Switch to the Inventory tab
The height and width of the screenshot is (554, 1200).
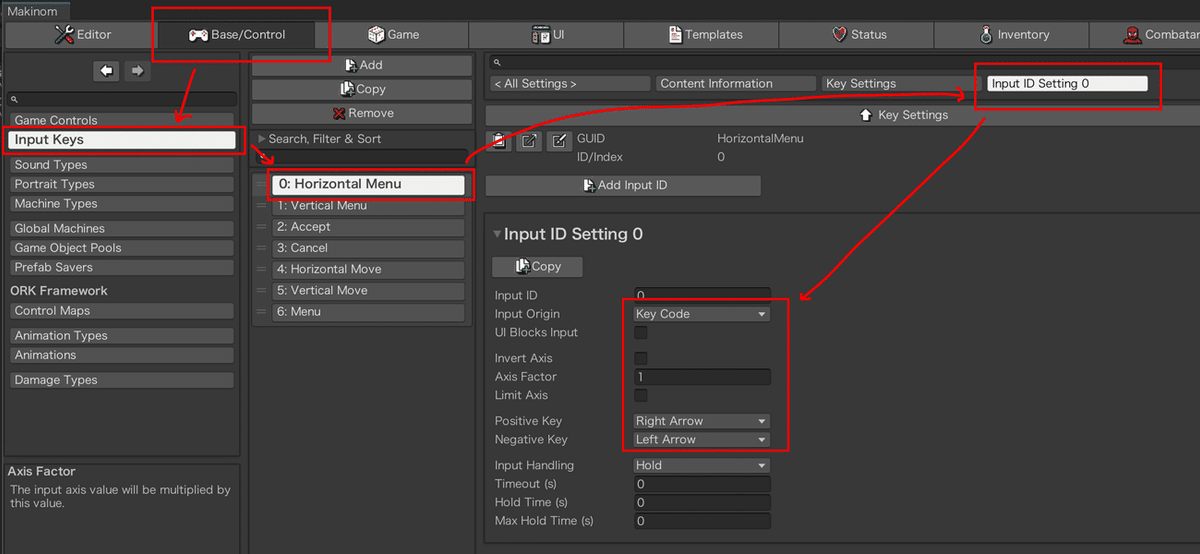click(1012, 34)
